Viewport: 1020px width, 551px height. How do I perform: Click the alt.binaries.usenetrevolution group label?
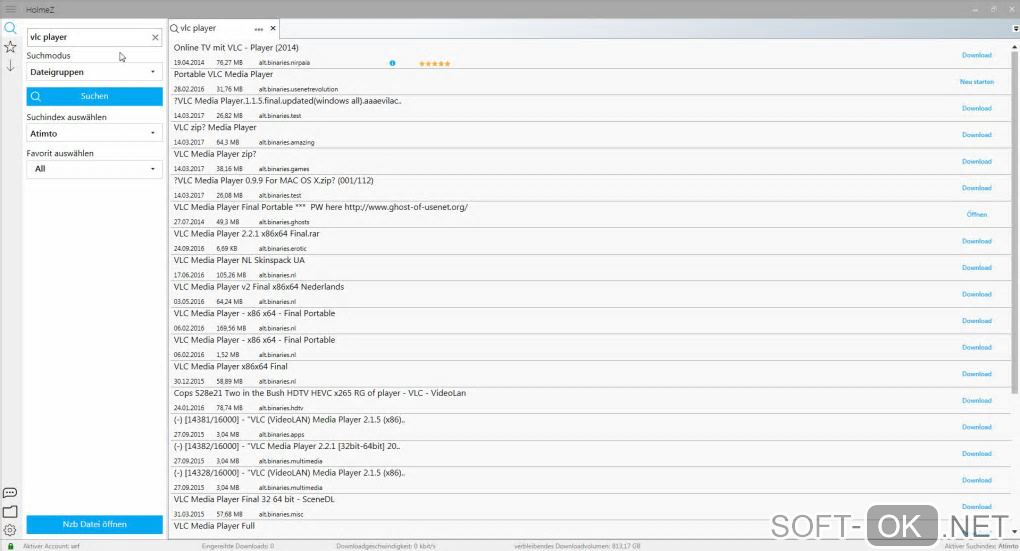pos(298,90)
